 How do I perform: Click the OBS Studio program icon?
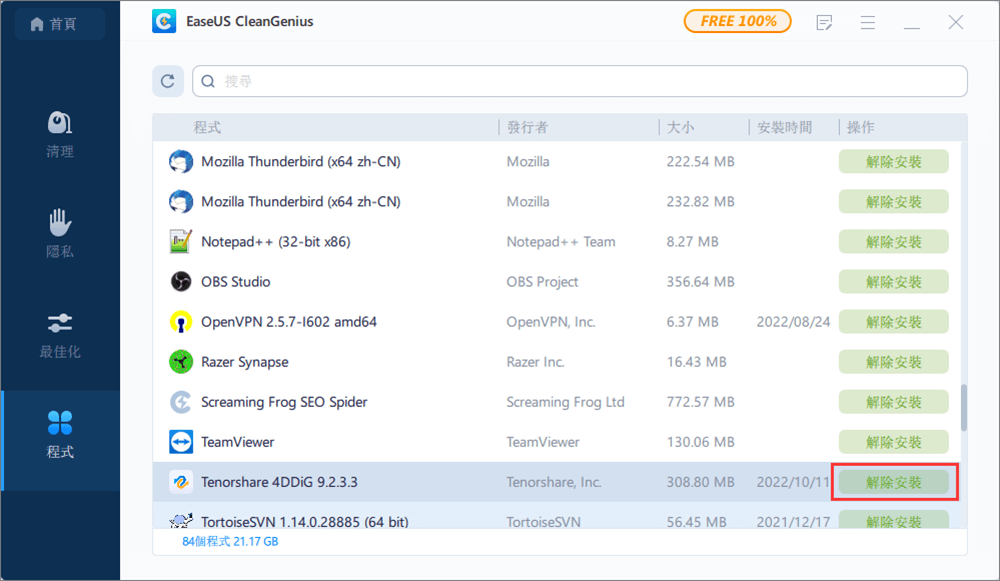point(181,281)
